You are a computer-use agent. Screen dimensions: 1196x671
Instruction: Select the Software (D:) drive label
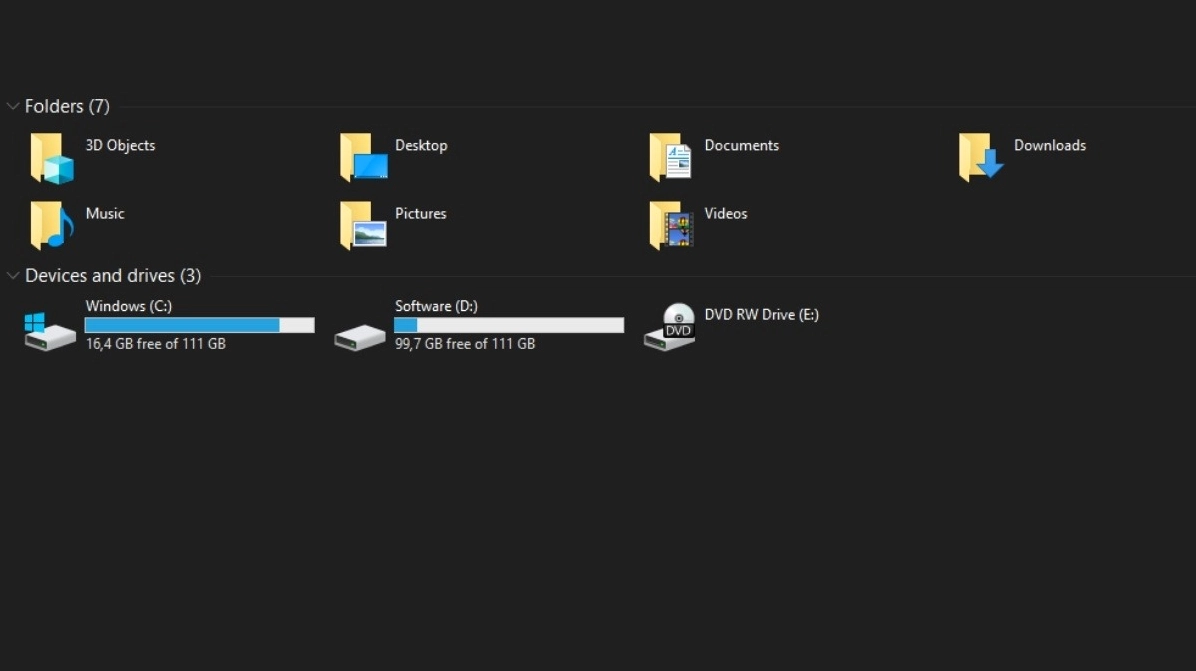tap(436, 306)
